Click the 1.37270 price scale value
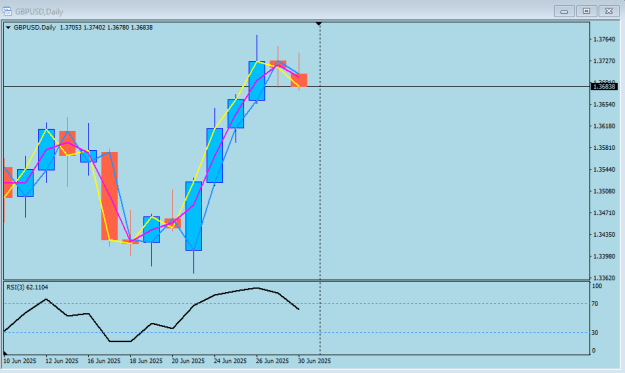The width and height of the screenshot is (625, 373). (x=604, y=61)
